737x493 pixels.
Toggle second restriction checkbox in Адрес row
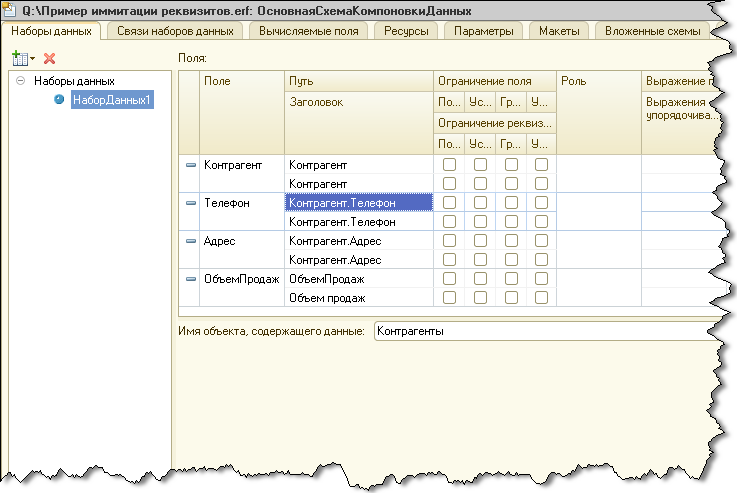(x=481, y=241)
